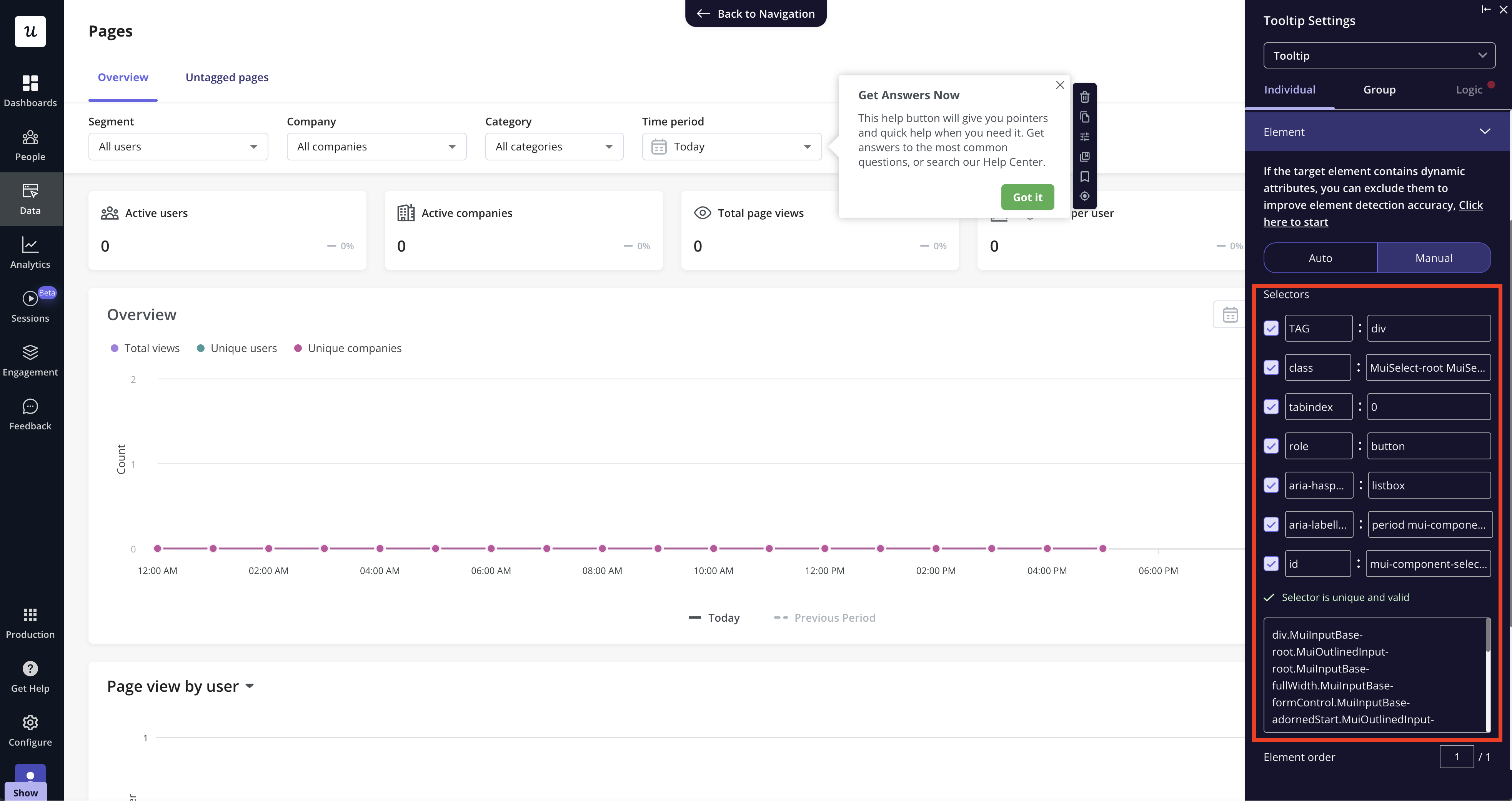This screenshot has height=801, width=1512.
Task: Click the Element order number field
Action: (1456, 756)
